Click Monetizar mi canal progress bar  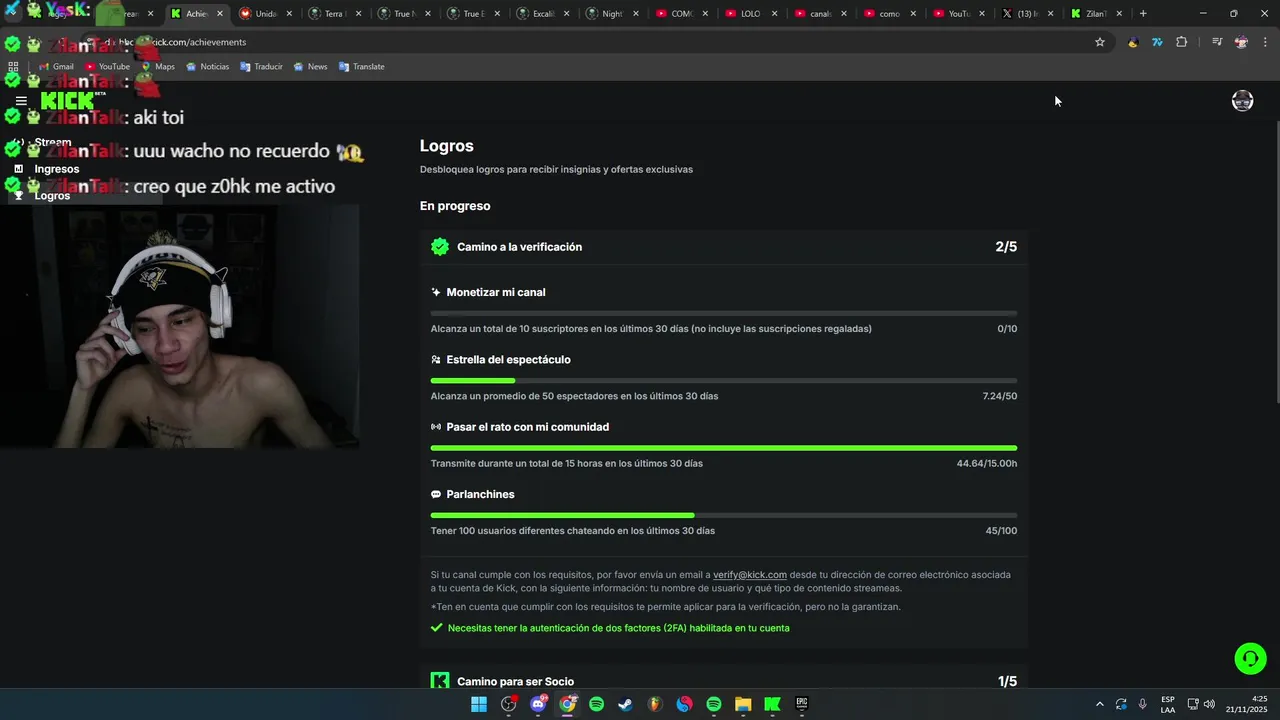coord(724,313)
